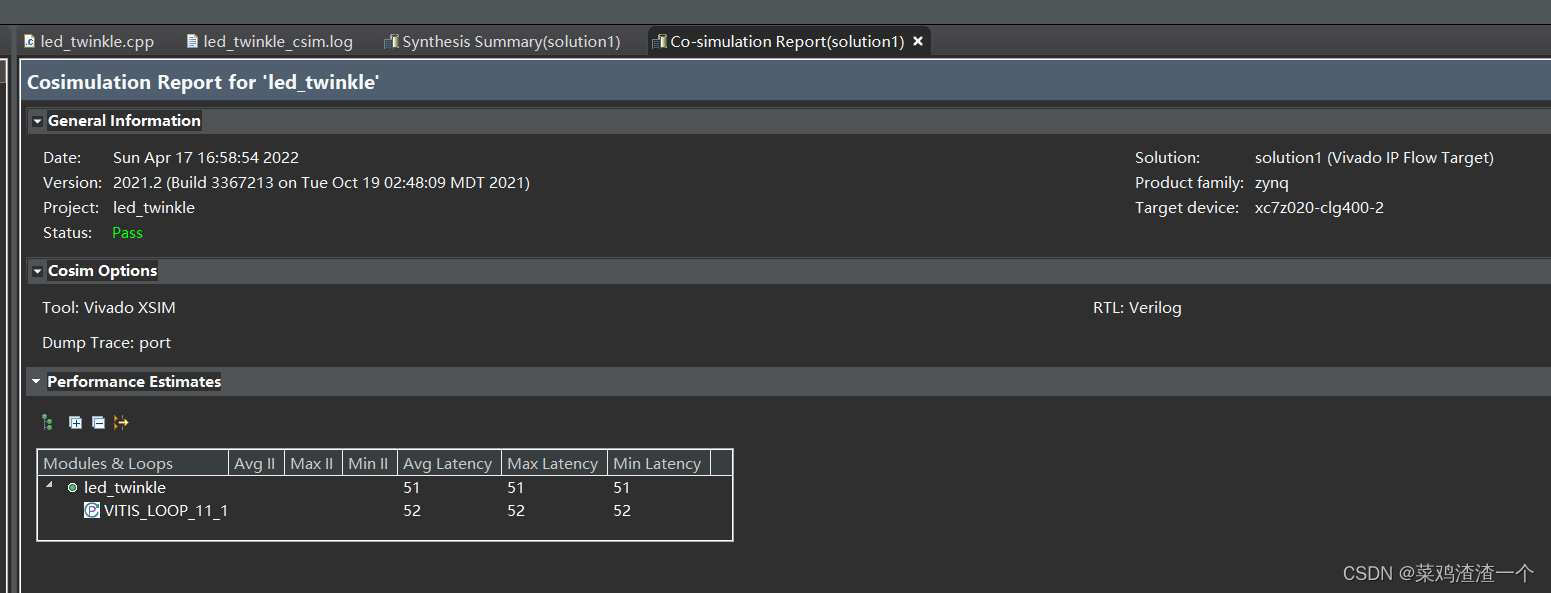Click the Avg Latency value 52
The width and height of the screenshot is (1551, 593).
point(412,510)
